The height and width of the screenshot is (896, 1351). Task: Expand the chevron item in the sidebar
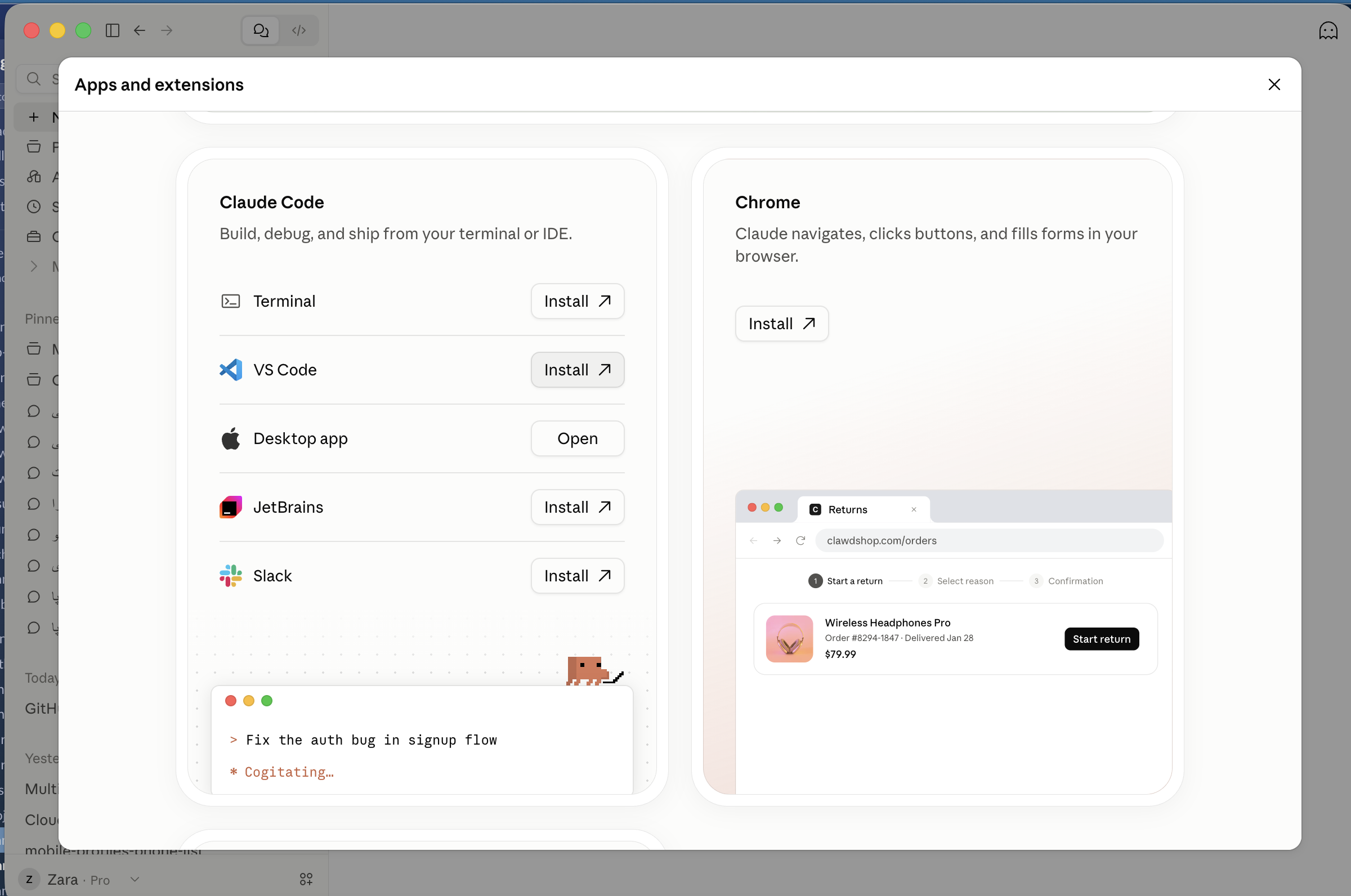(34, 266)
